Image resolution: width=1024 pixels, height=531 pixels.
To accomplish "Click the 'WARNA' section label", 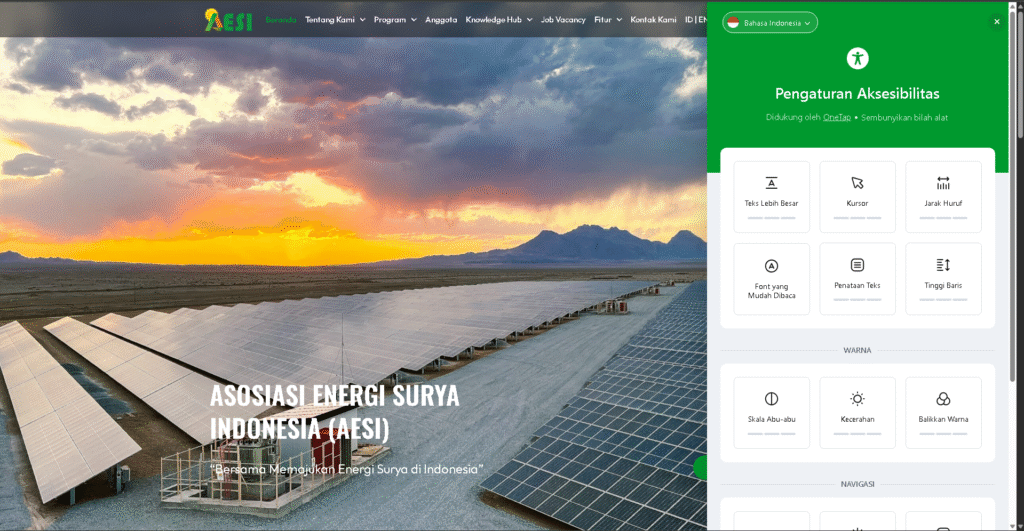I will [857, 350].
